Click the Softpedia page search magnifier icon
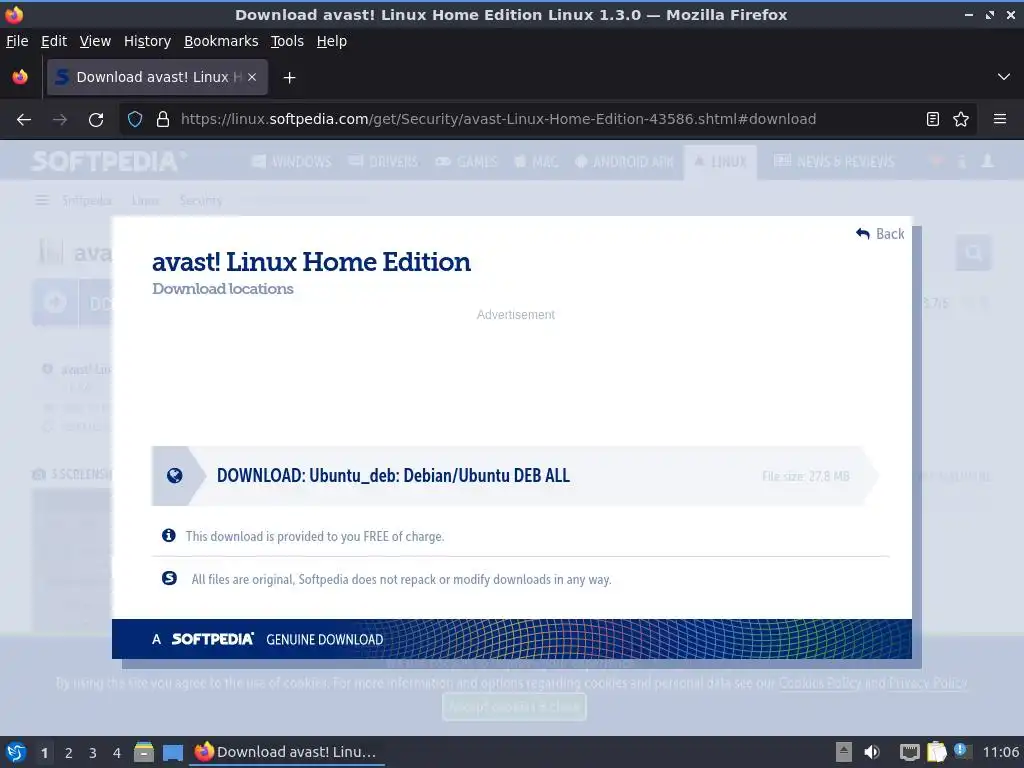The height and width of the screenshot is (768, 1024). 974,253
